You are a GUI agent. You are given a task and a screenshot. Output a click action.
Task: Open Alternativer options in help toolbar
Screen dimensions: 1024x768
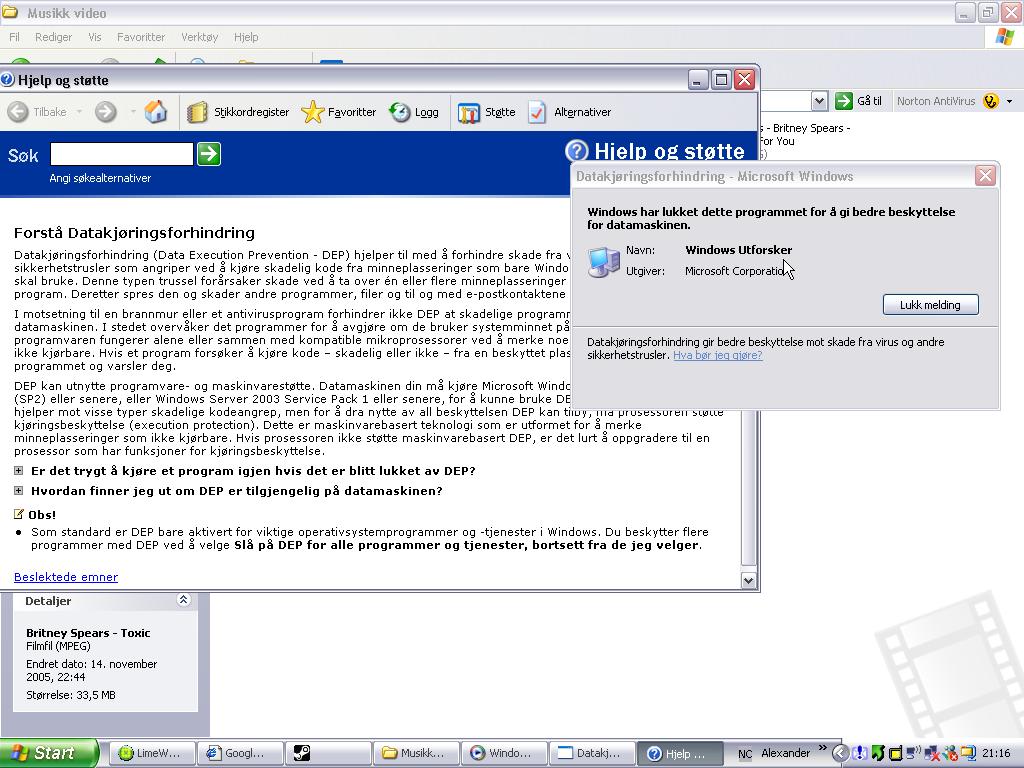coord(569,112)
